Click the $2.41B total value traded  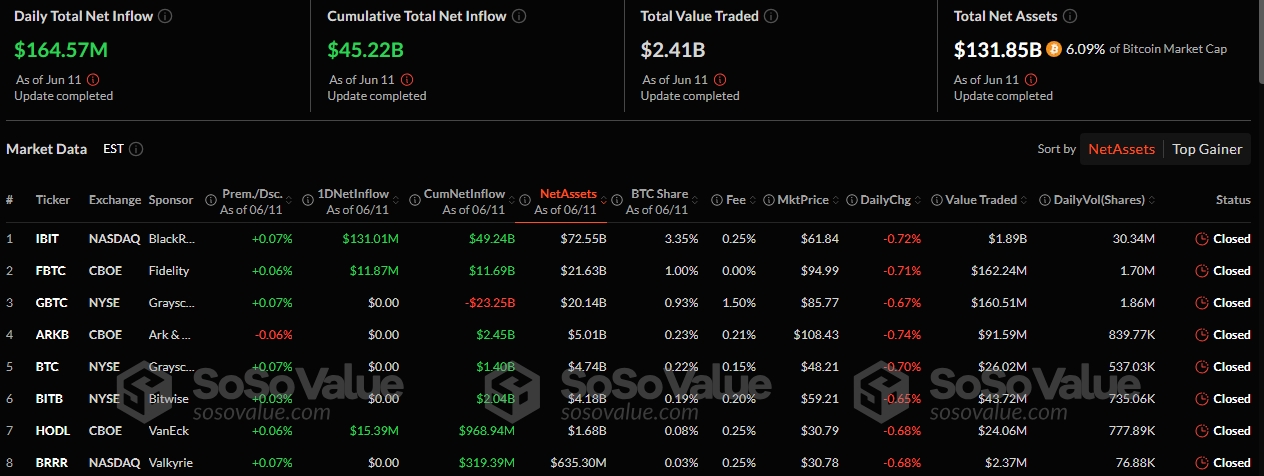click(672, 49)
